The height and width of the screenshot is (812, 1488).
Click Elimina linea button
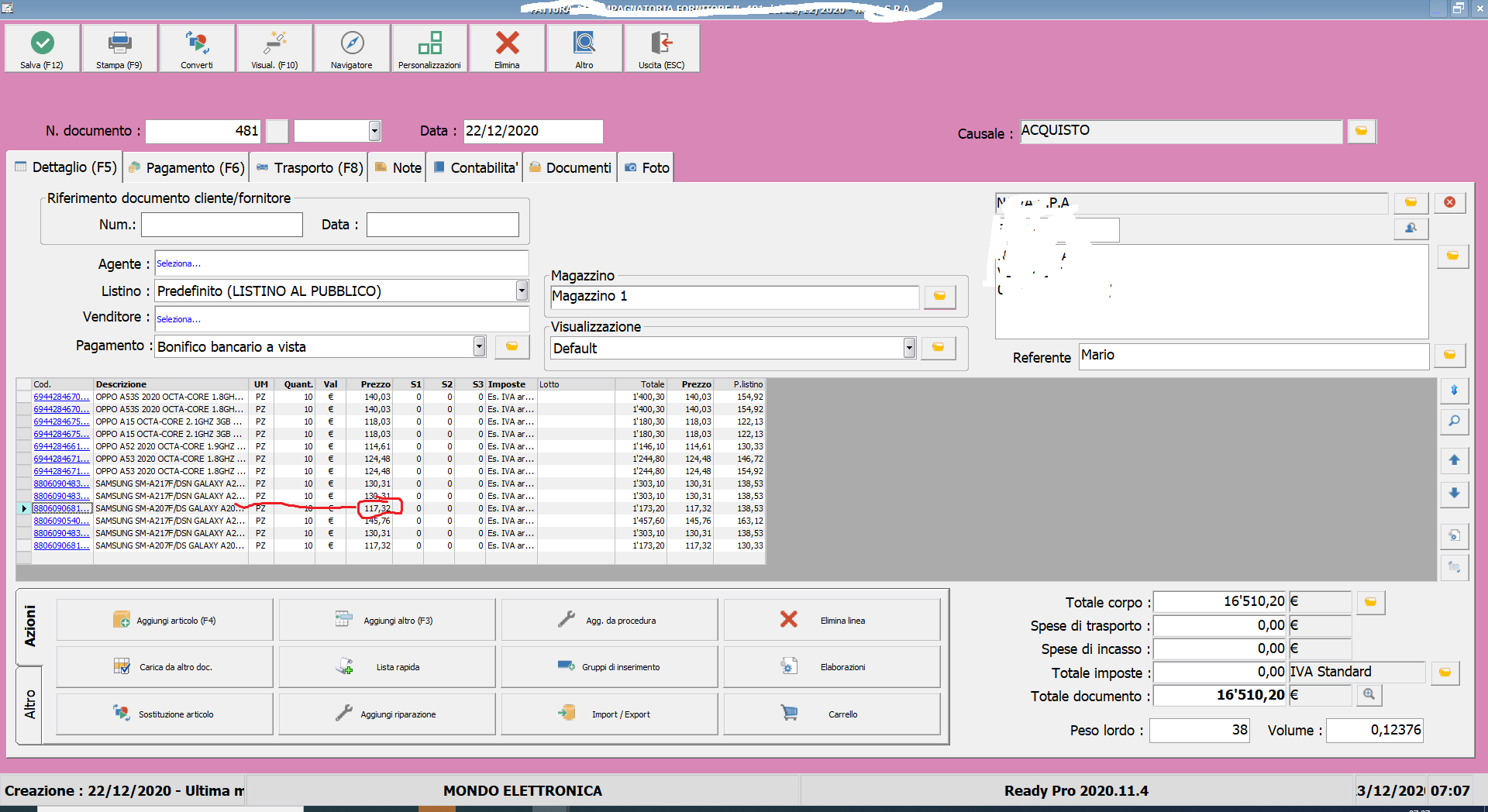832,620
